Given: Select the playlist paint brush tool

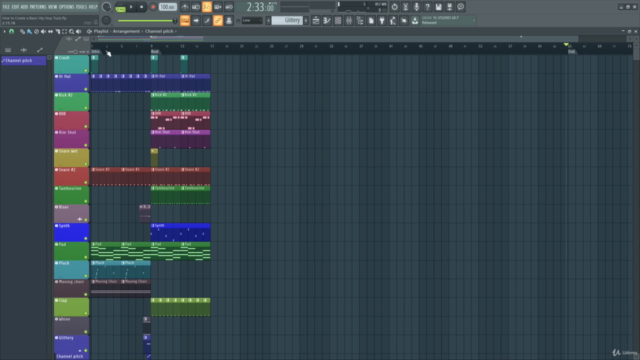Looking at the screenshot, I should (29, 31).
